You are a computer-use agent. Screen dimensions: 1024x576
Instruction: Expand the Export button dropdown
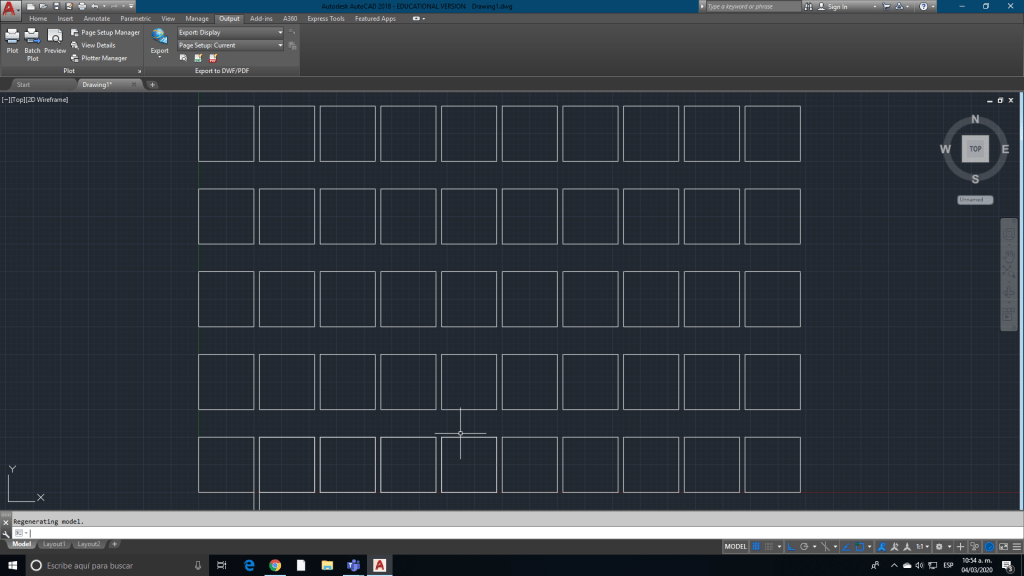point(159,57)
